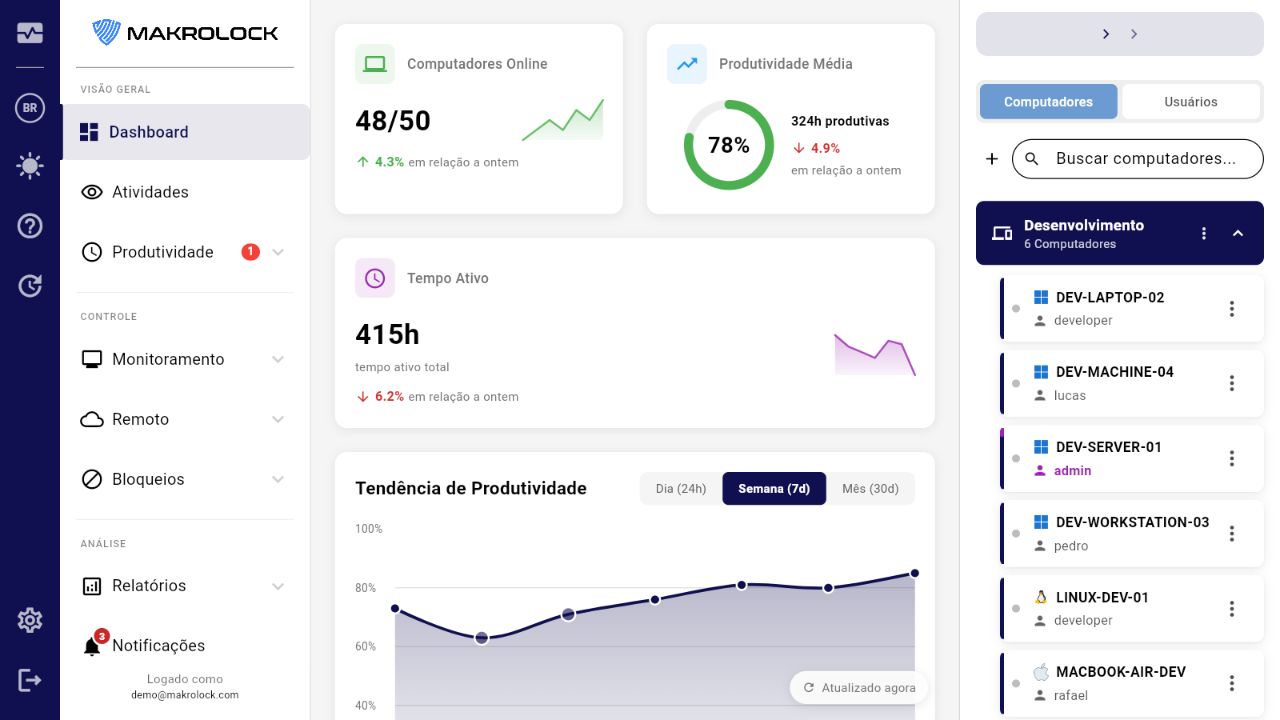This screenshot has height=720, width=1280.
Task: Click the search magnifier icon
Action: coord(1034,159)
